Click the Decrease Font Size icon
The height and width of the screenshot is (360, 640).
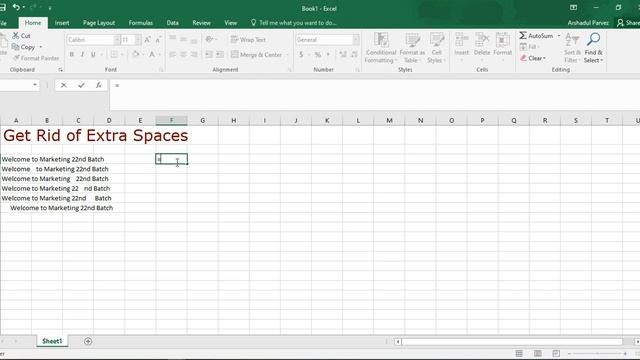point(158,40)
